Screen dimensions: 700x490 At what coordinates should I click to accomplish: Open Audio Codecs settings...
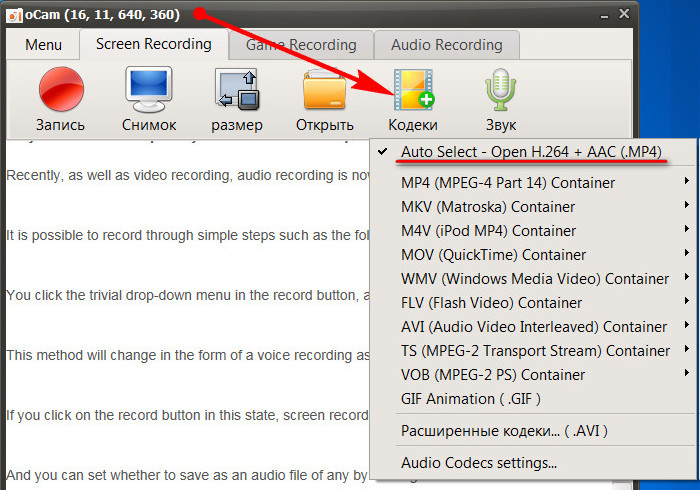[x=533, y=463]
